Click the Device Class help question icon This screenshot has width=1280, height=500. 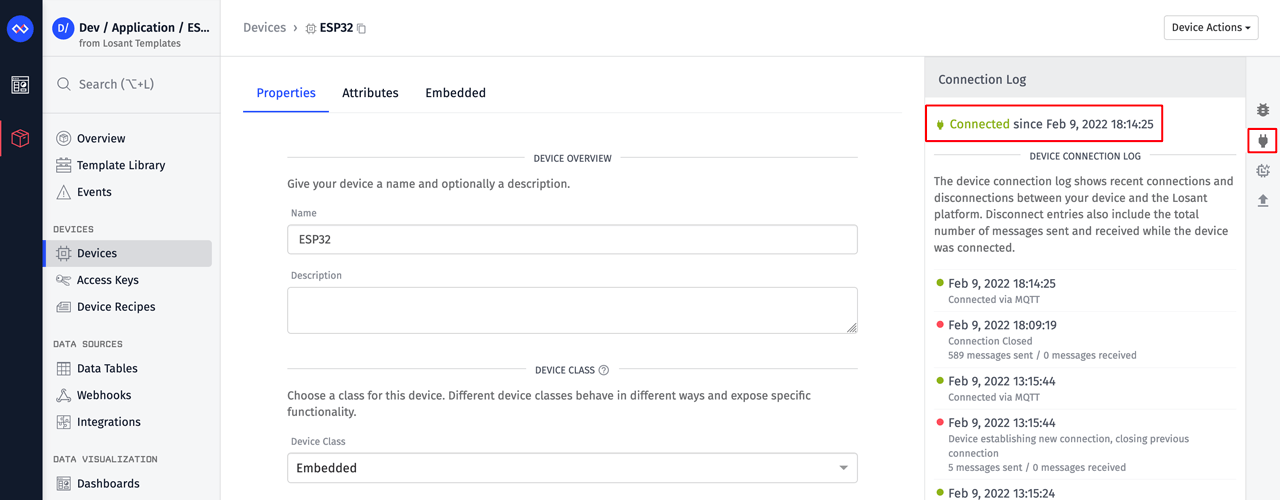tap(603, 370)
